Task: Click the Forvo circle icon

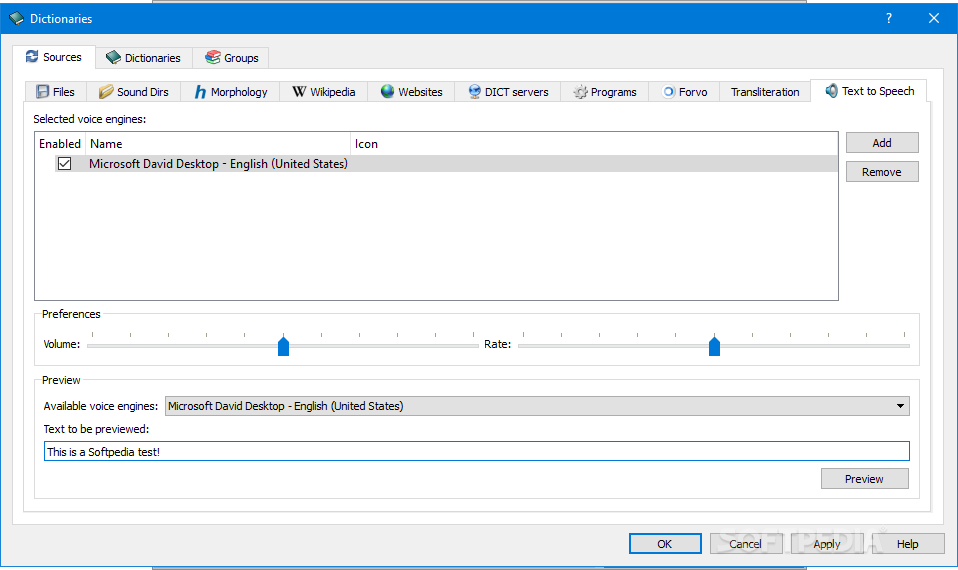Action: coord(668,92)
